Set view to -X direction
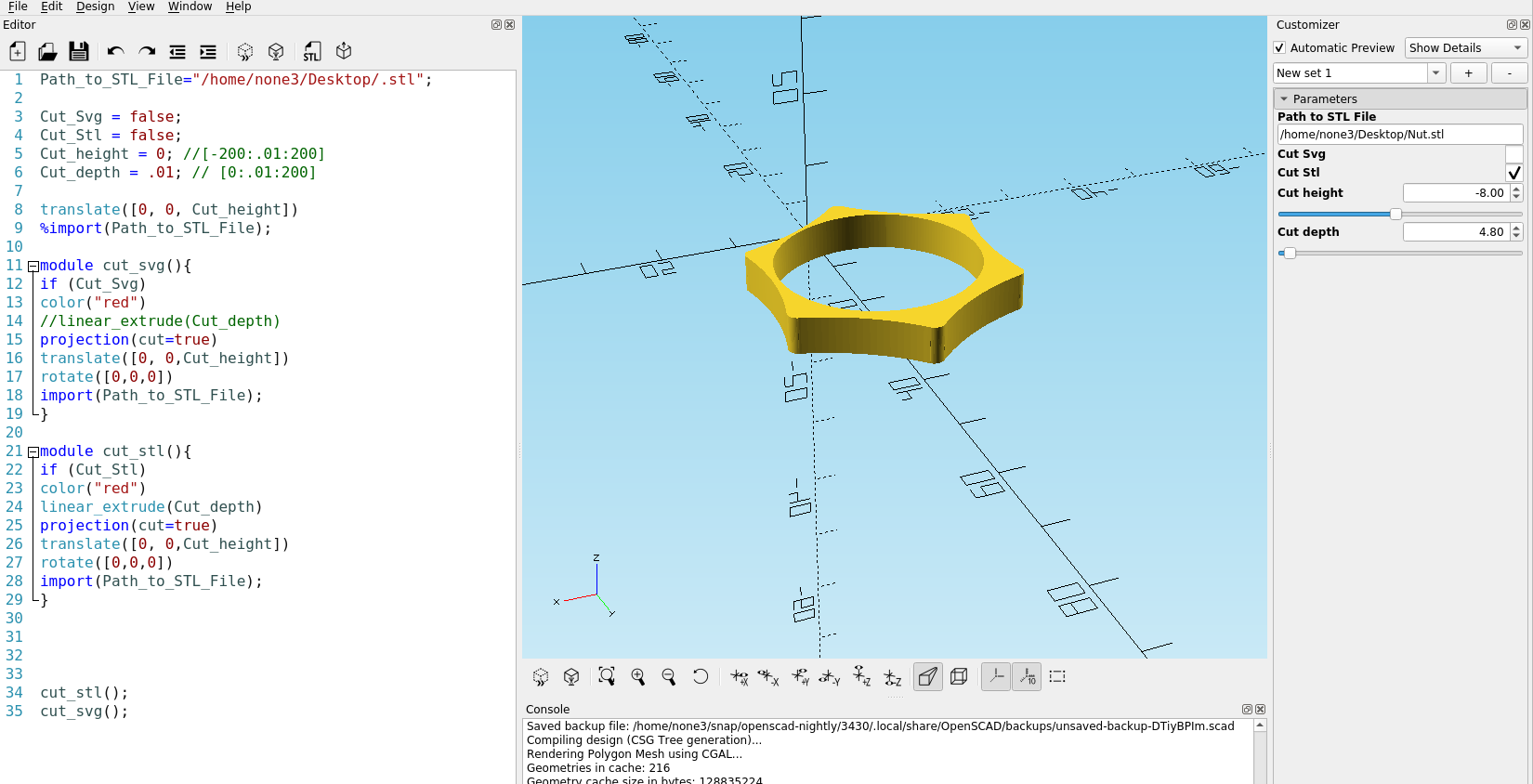This screenshot has width=1533, height=784. point(768,677)
